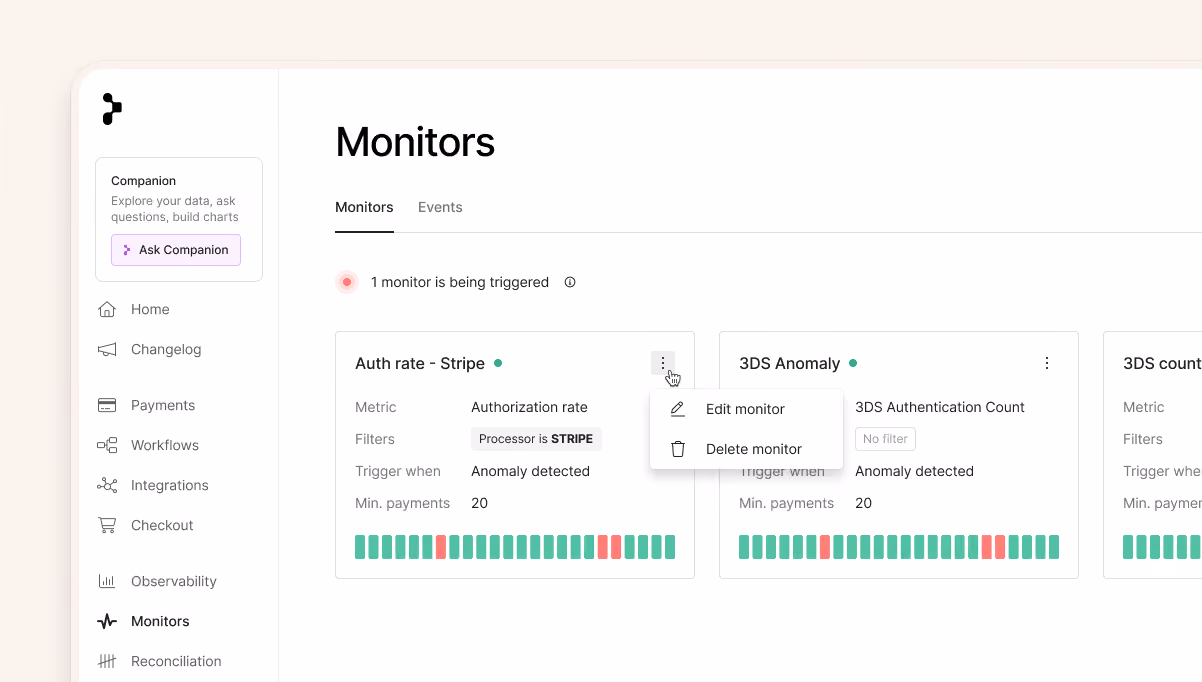Click the first red bar in Auth rate - Stripe history
Image resolution: width=1202 pixels, height=682 pixels.
[441, 547]
